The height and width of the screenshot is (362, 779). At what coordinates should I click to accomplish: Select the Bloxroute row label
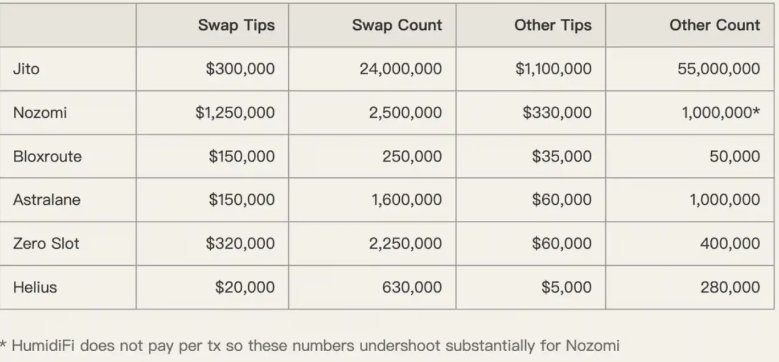(47, 156)
